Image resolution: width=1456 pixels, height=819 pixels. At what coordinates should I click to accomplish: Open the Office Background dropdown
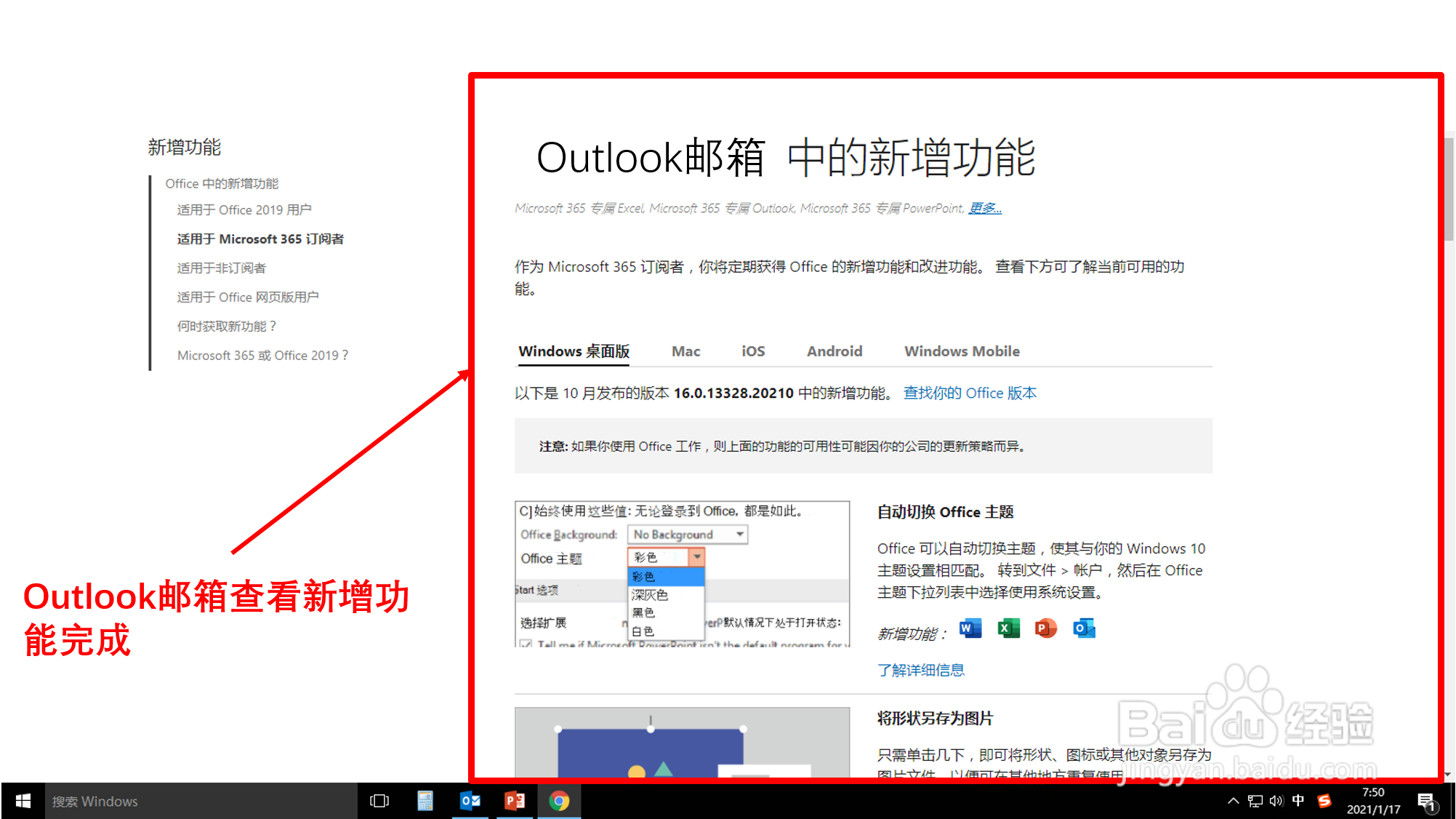click(686, 534)
